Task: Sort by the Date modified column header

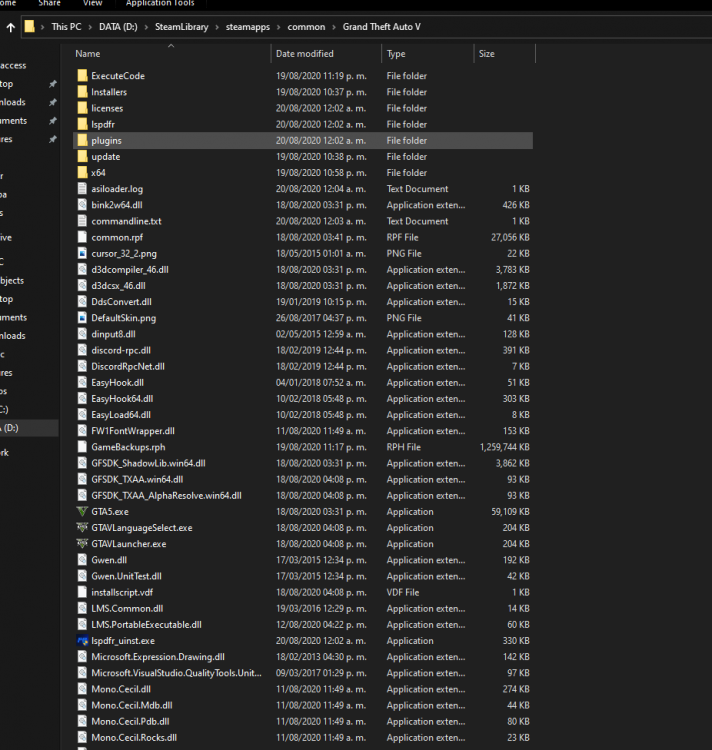Action: (326, 54)
